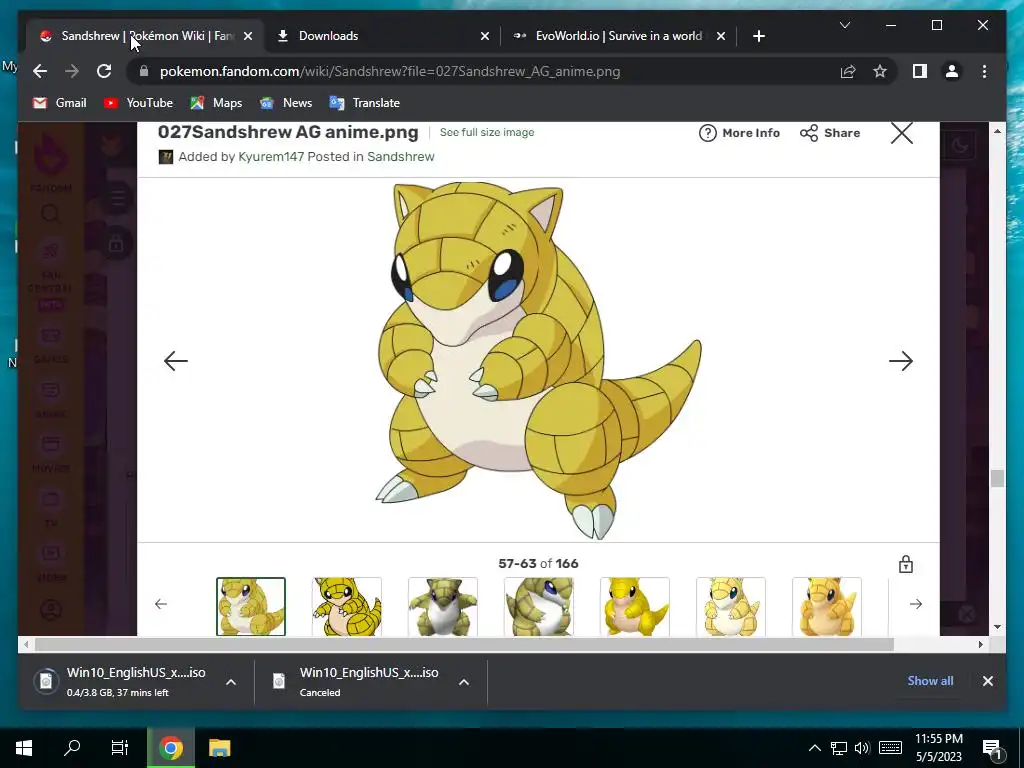1024x768 pixels.
Task: Show next image with large right arrow
Action: pos(901,360)
